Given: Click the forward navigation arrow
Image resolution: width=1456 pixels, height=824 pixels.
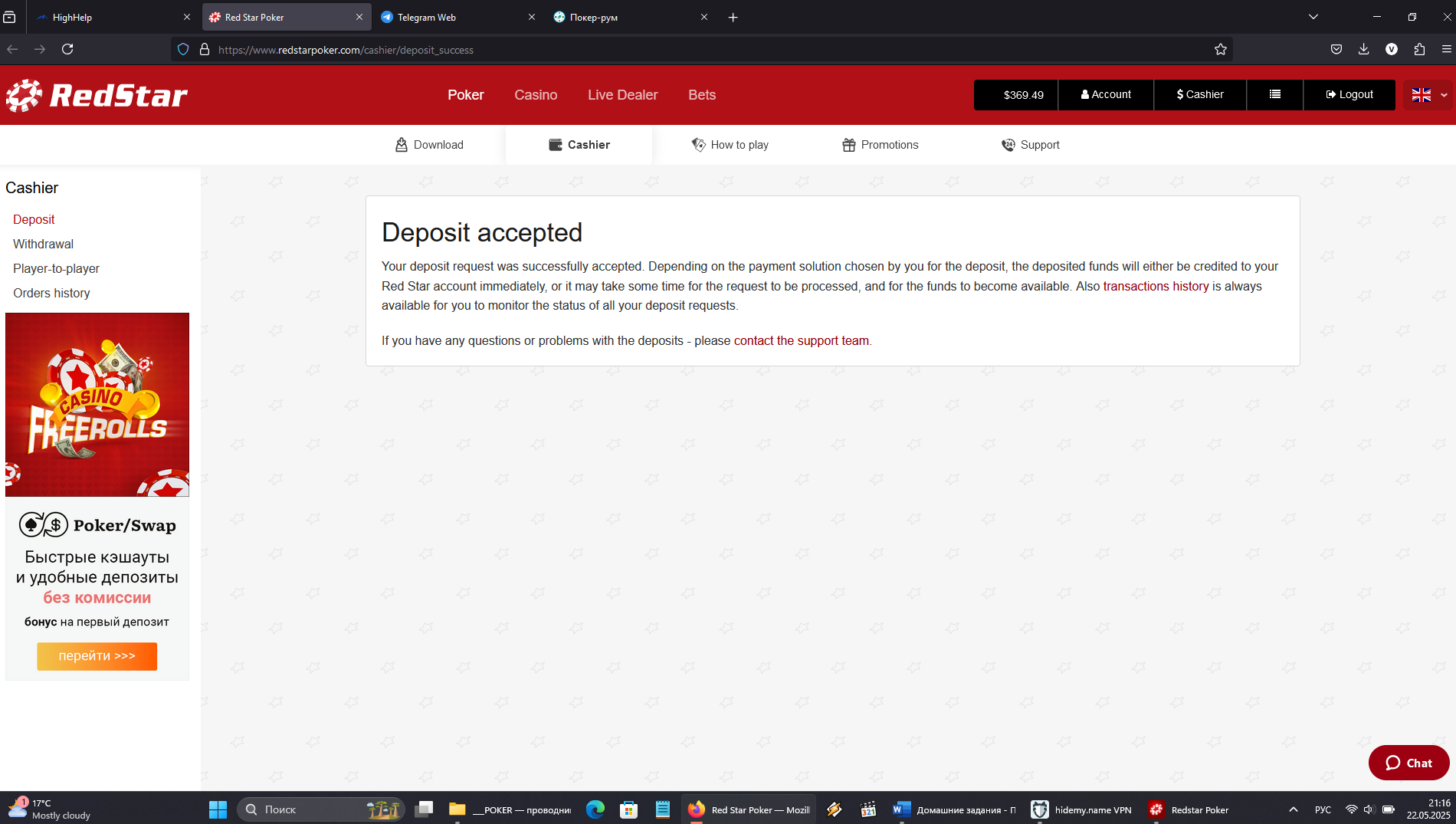Looking at the screenshot, I should point(40,49).
